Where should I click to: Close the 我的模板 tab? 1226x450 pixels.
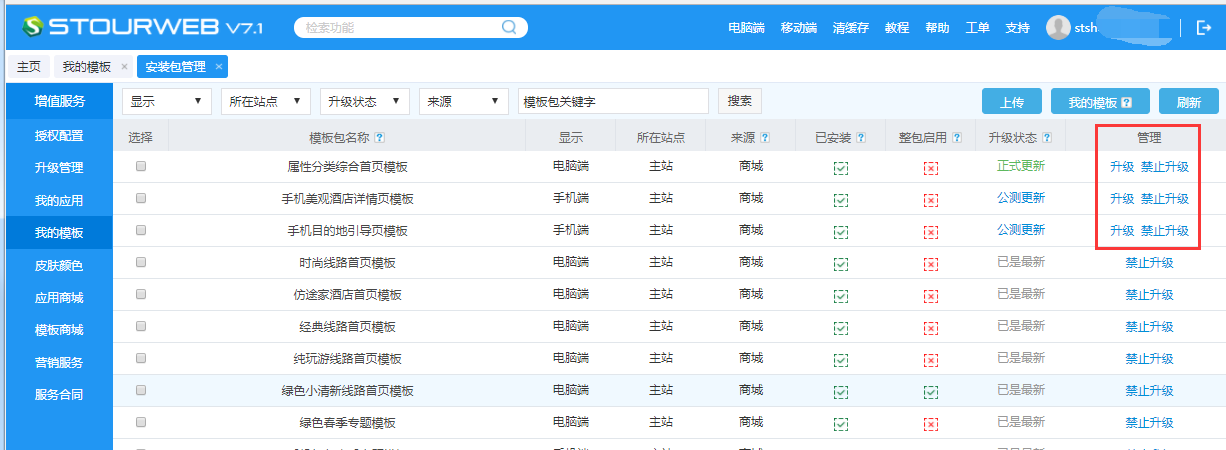pyautogui.click(x=124, y=67)
